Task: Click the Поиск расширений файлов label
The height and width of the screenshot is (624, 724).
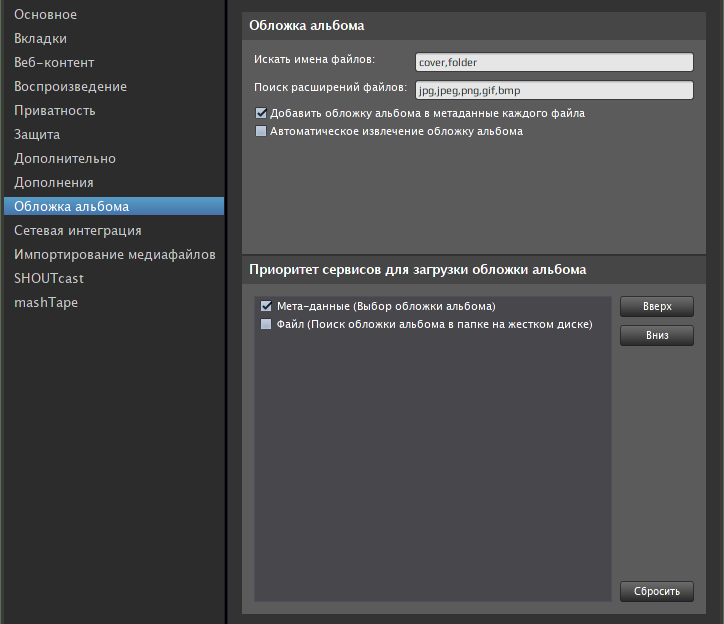Action: (331, 87)
